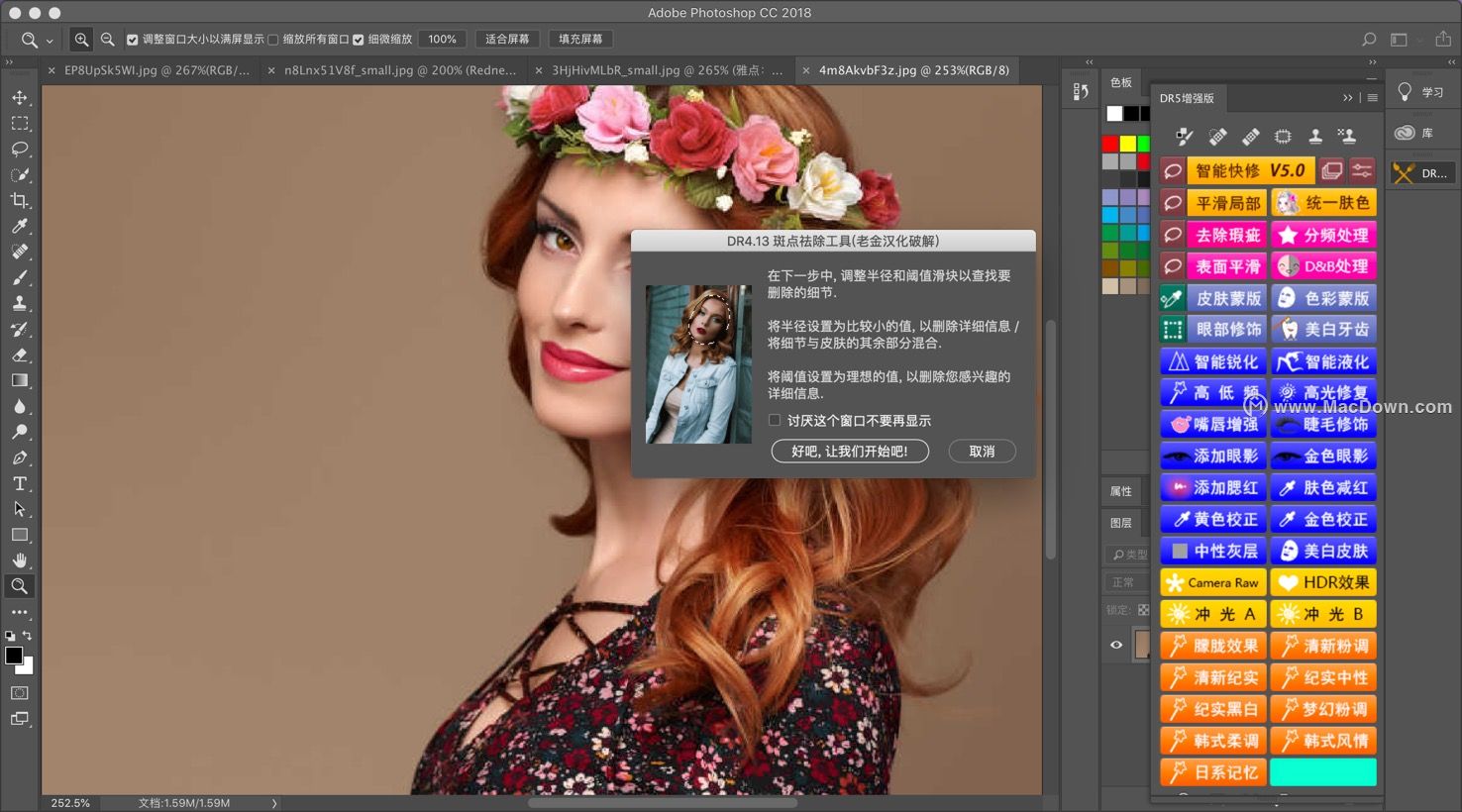Toggle the lasso option beside 表面平滑
The width and height of the screenshot is (1462, 812).
tap(1173, 266)
